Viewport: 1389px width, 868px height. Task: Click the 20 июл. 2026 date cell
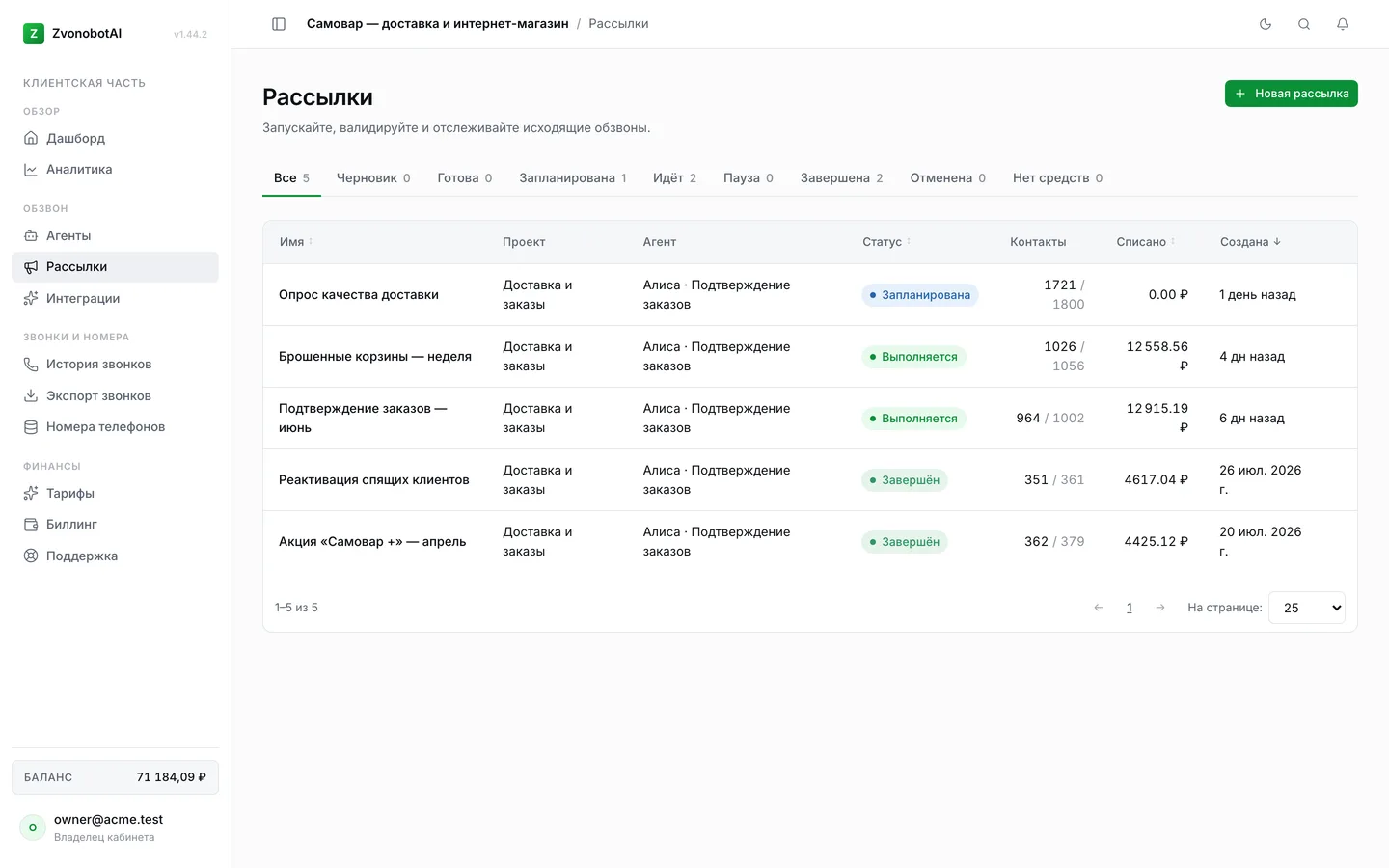(1260, 542)
